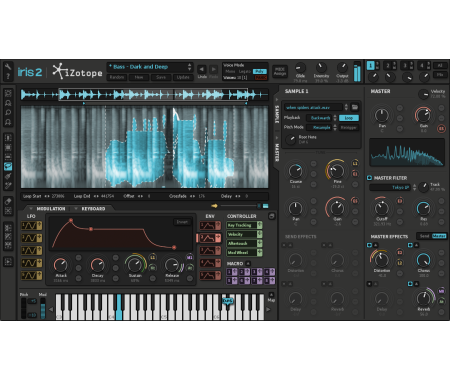The image size is (450, 380).
Task: Select the magic wand tool
Action: click(x=8, y=186)
